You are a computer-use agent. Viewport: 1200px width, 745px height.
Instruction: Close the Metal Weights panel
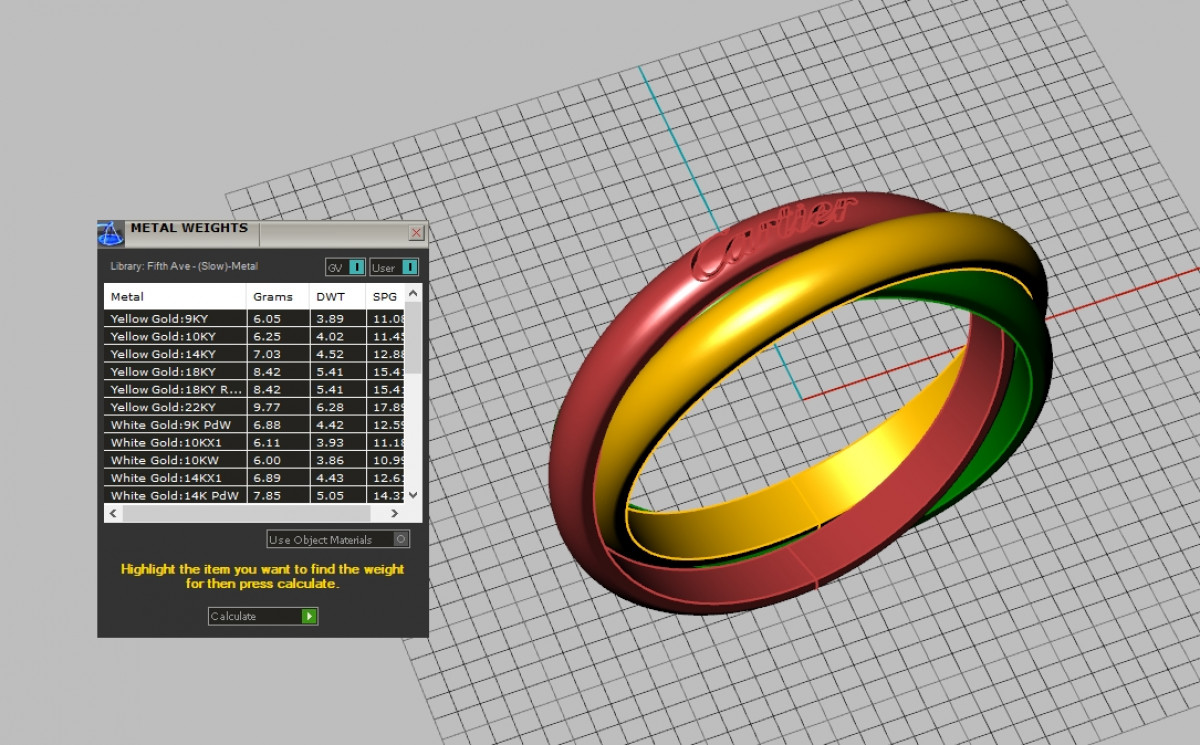pyautogui.click(x=416, y=233)
